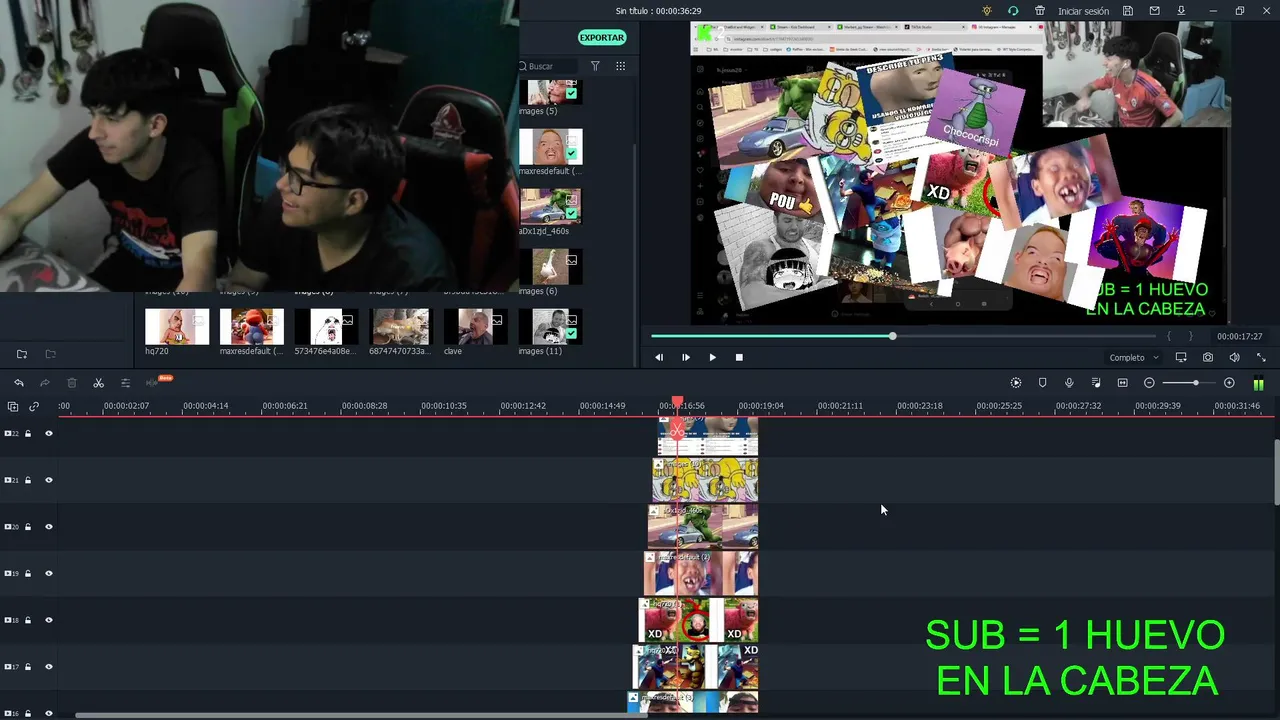Play the preview

pos(712,357)
